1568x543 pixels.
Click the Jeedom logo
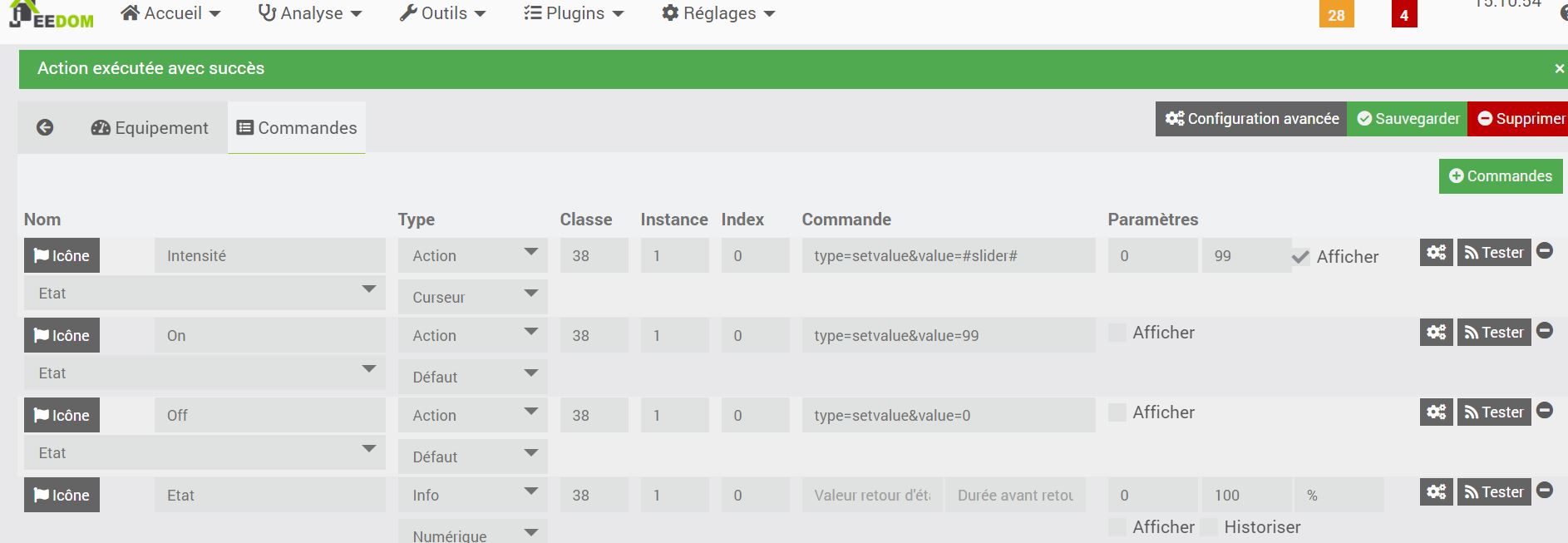click(52, 15)
